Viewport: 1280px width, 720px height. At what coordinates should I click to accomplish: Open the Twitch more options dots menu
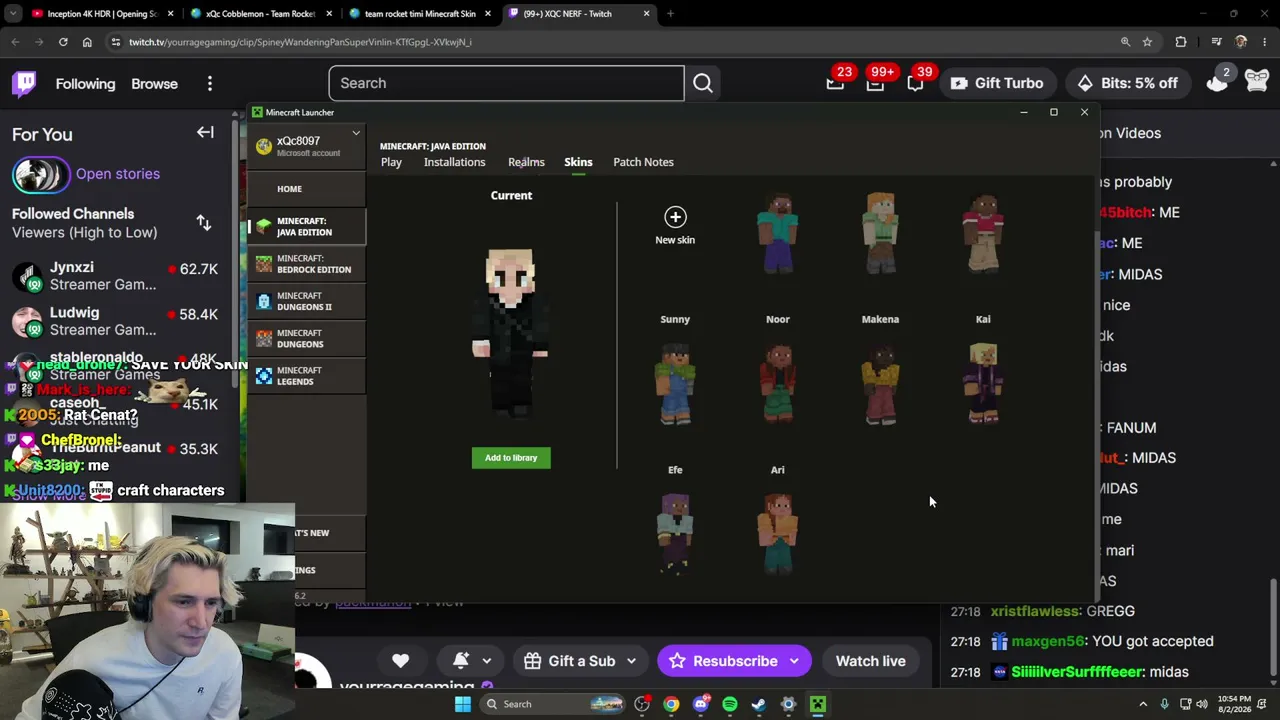pyautogui.click(x=210, y=84)
